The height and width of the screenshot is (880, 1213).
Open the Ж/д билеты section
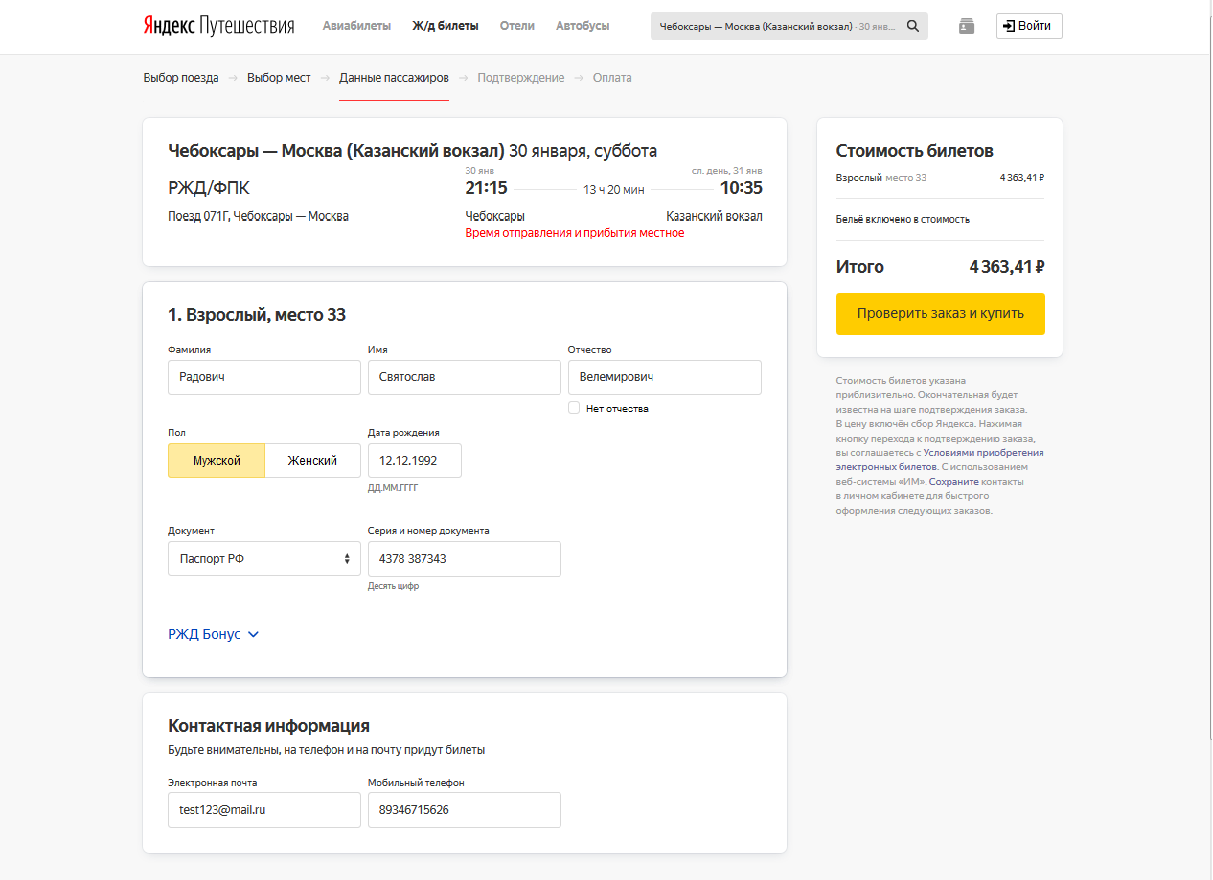pos(445,26)
